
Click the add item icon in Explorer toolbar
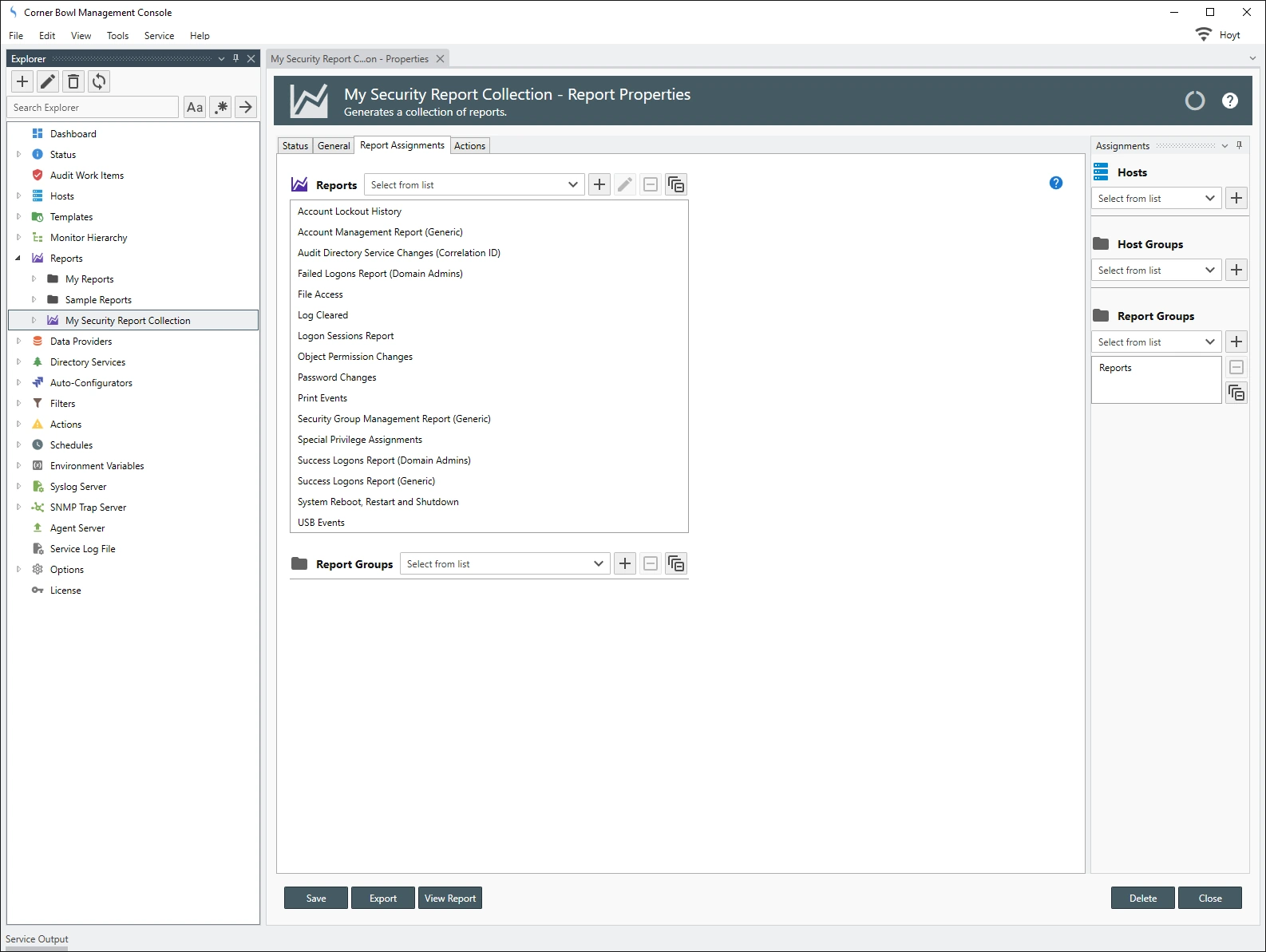click(22, 81)
